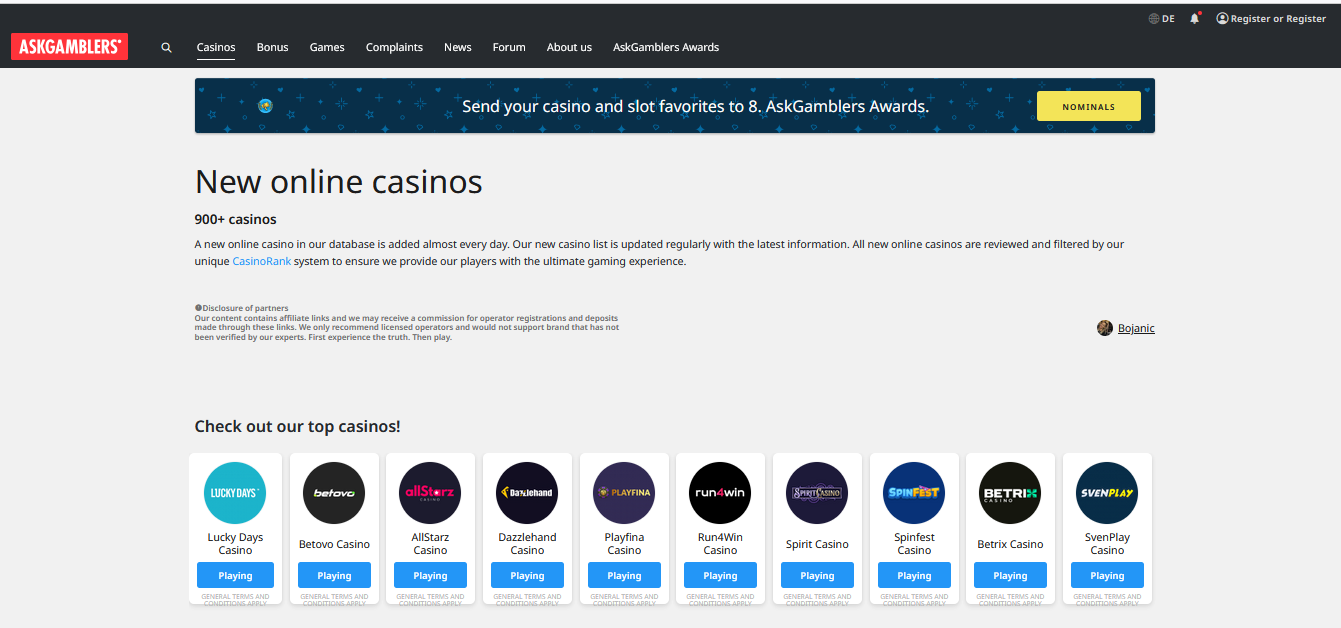Select the AllStarz casino logo

pos(430,493)
